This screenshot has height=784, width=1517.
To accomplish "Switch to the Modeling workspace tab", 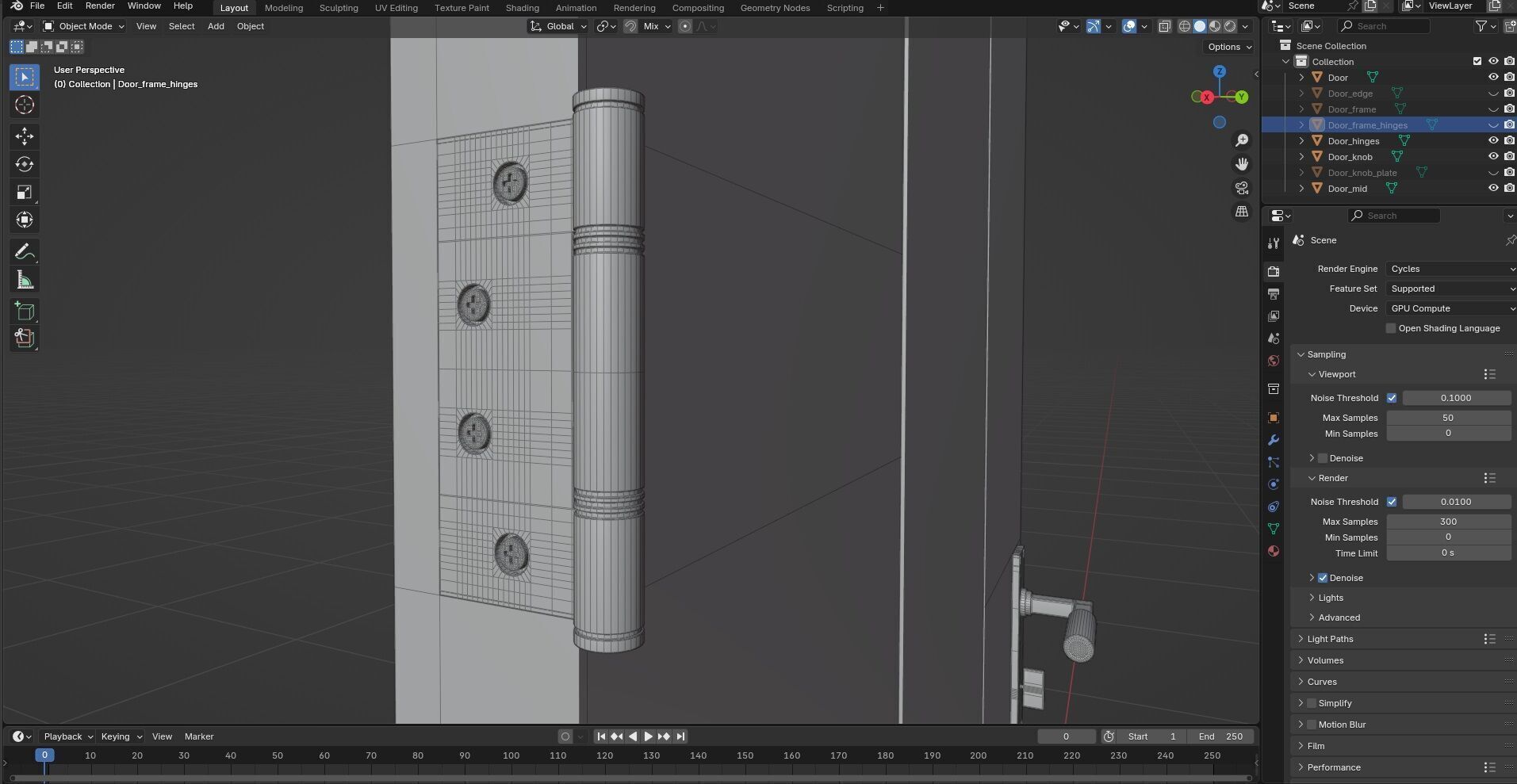I will coord(284,8).
